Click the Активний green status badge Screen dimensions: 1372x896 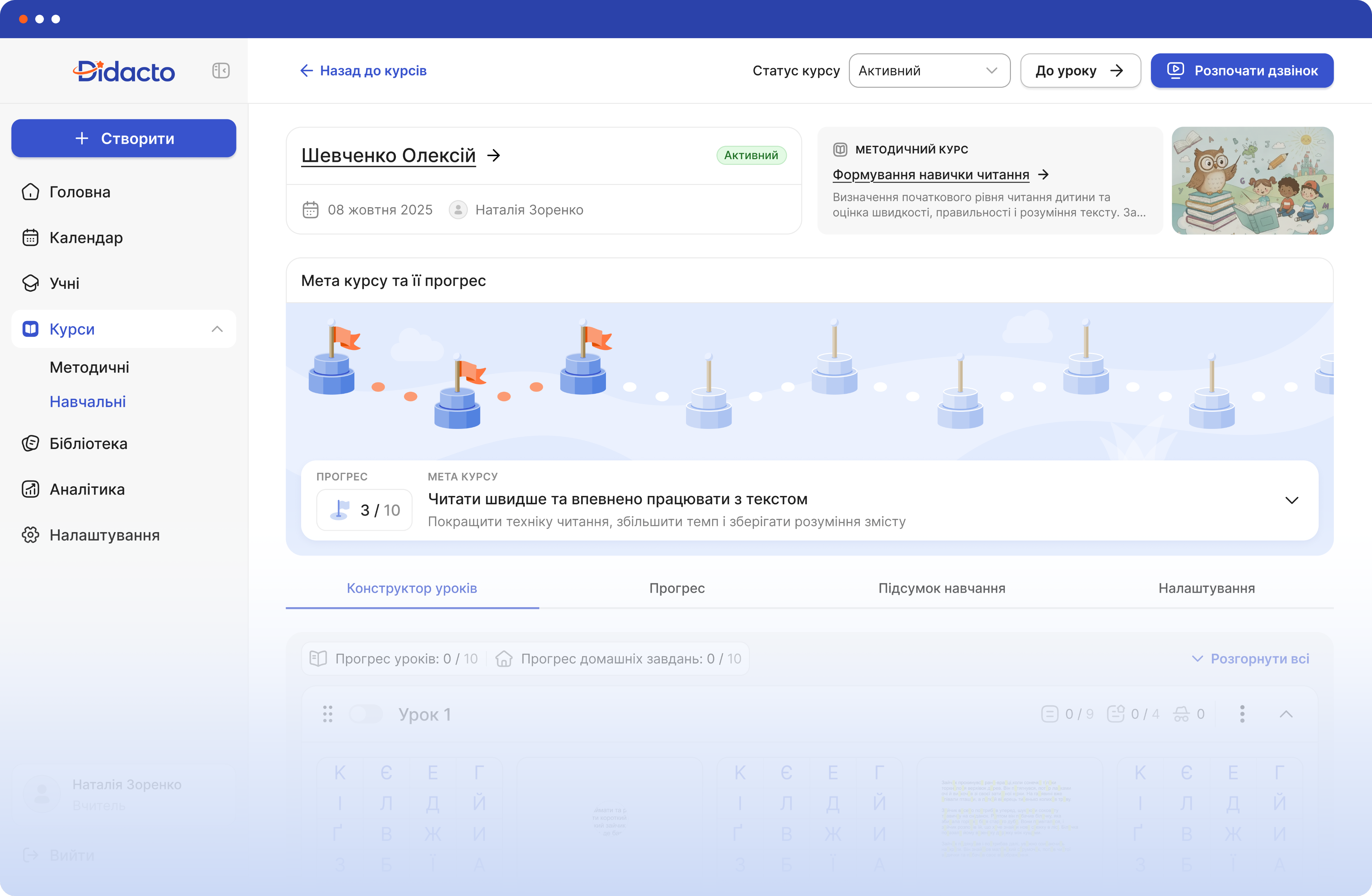pyautogui.click(x=751, y=155)
